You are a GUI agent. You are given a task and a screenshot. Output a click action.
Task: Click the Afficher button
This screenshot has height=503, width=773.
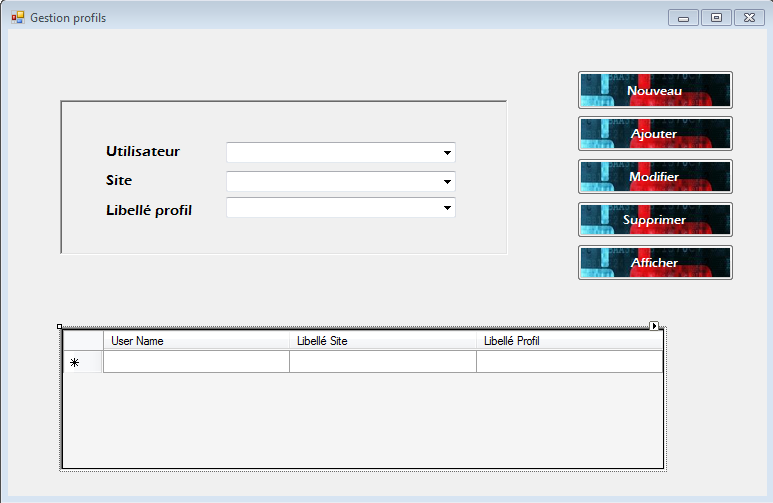[655, 262]
